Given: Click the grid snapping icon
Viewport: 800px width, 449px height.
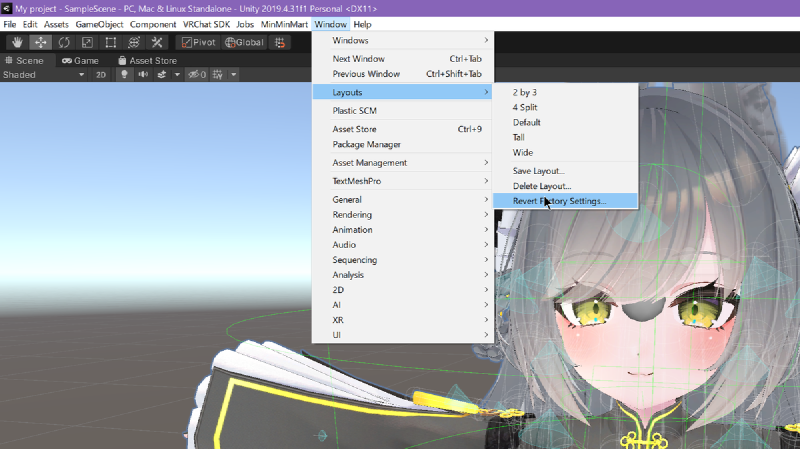Looking at the screenshot, I should pyautogui.click(x=280, y=42).
